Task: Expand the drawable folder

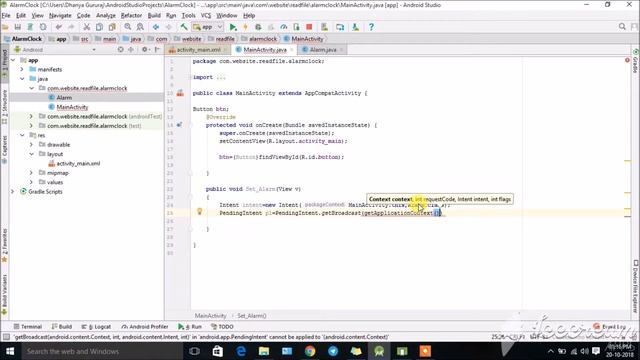Action: [31, 144]
